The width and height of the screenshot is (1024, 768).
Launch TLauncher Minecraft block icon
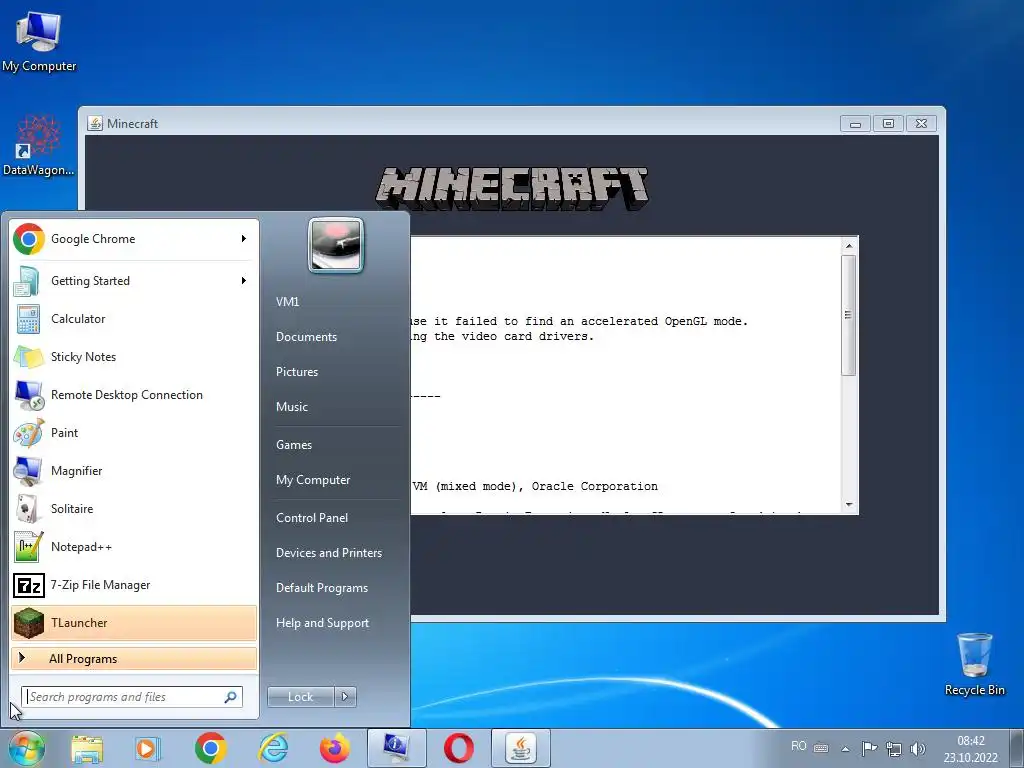pos(28,623)
